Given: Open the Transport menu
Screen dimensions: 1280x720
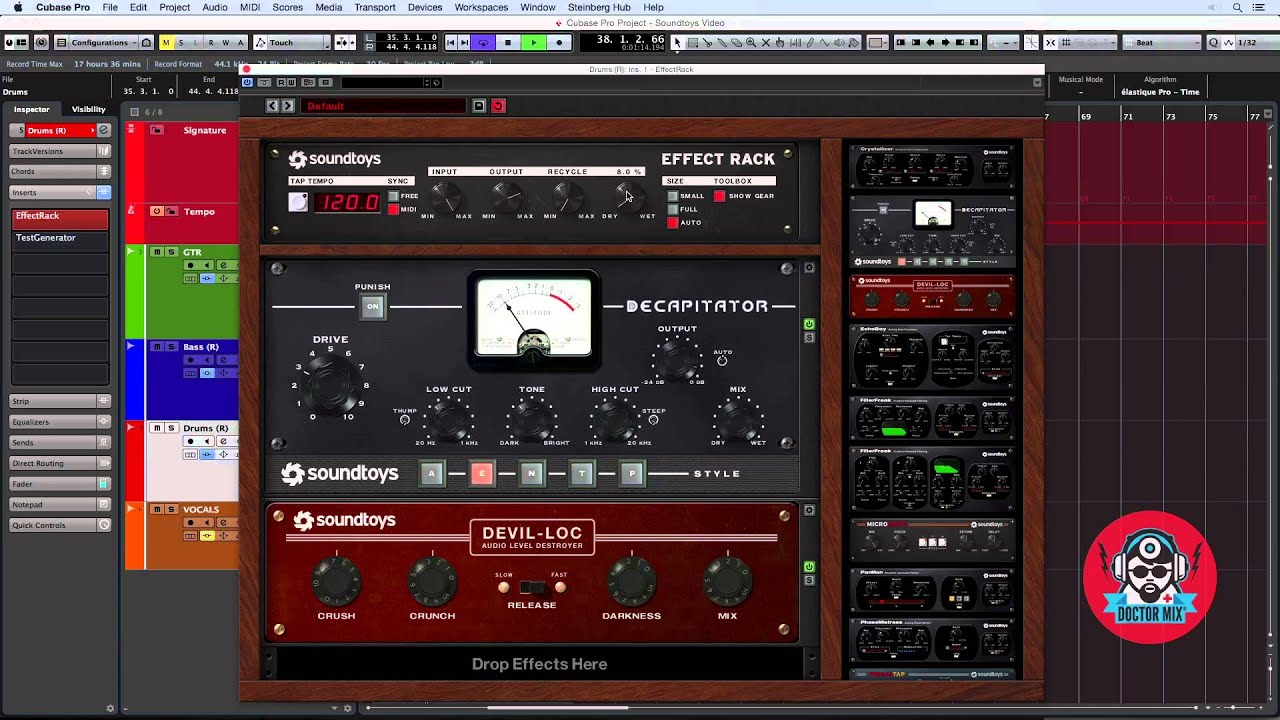Looking at the screenshot, I should click(x=375, y=7).
